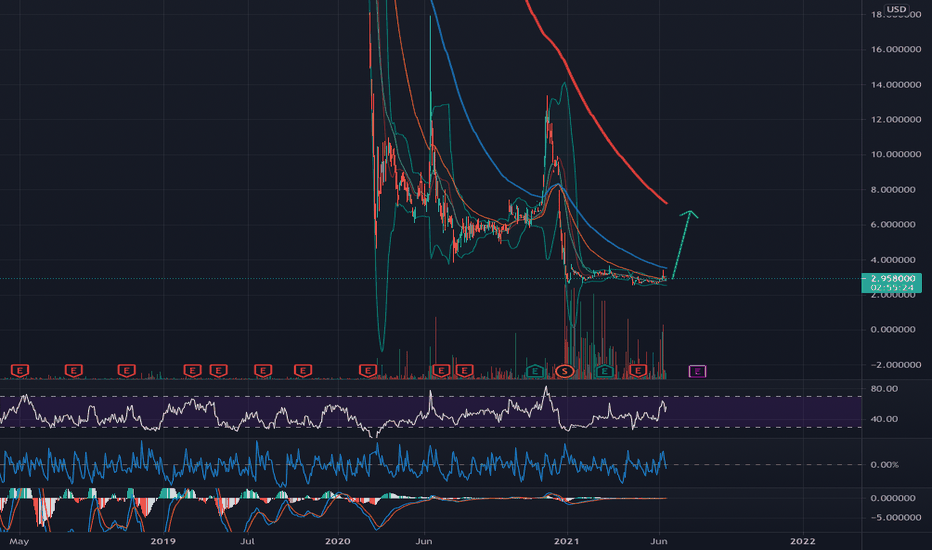Click the bar countdown timer 02:55:24
The height and width of the screenshot is (550, 932).
893,288
